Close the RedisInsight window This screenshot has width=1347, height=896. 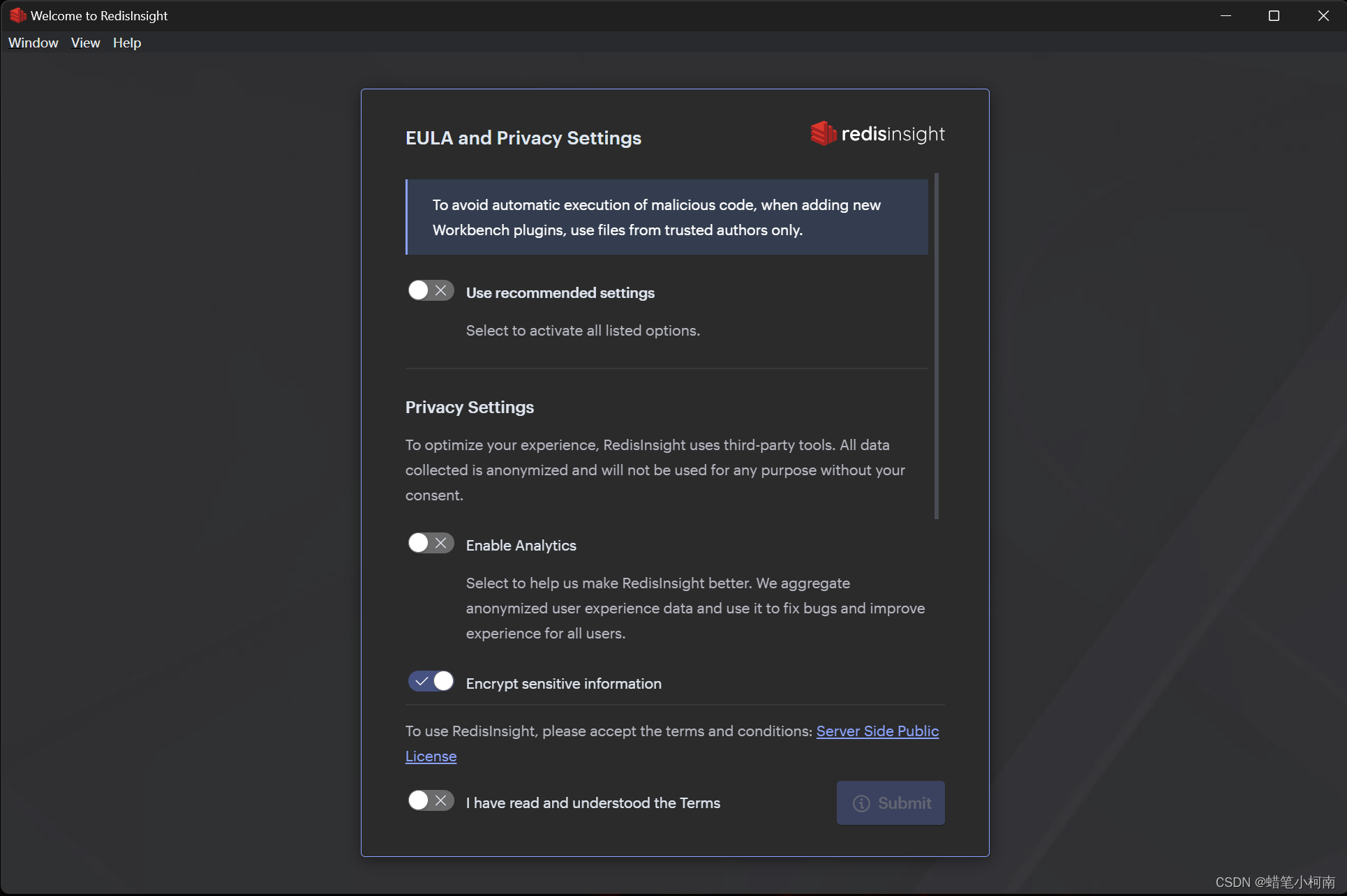pyautogui.click(x=1323, y=15)
